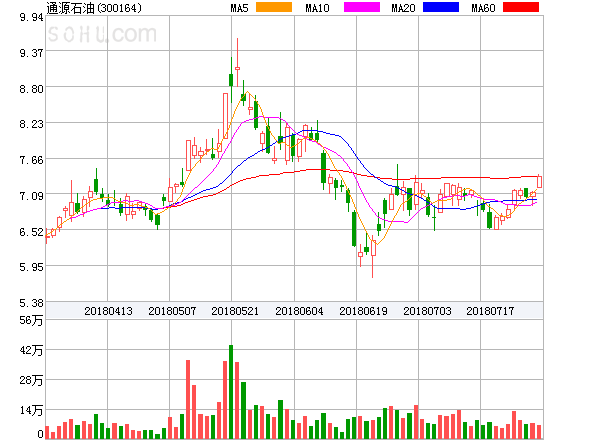Image resolution: width=600 pixels, height=440 pixels.
Task: Click the 56万 volume axis label
Action: 31,320
